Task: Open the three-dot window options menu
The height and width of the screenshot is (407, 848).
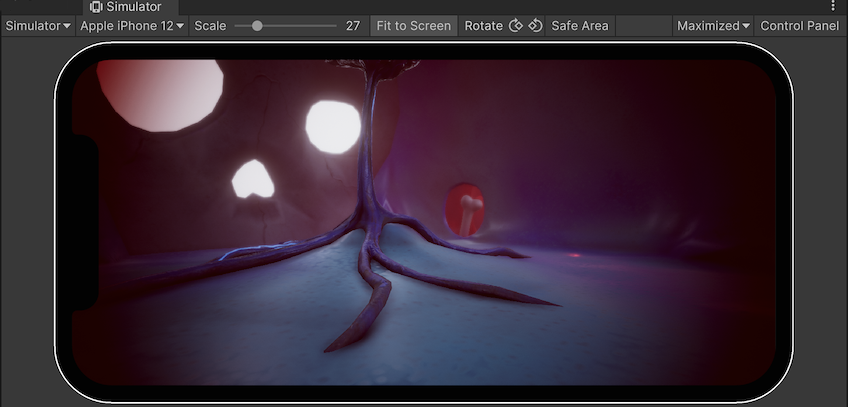Action: (x=833, y=6)
